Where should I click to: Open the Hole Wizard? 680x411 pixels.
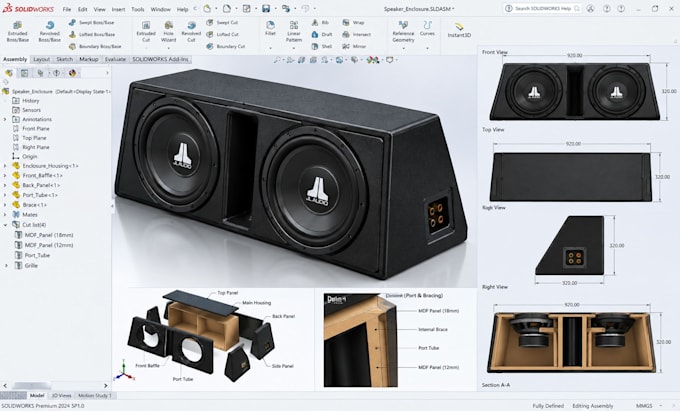168,31
